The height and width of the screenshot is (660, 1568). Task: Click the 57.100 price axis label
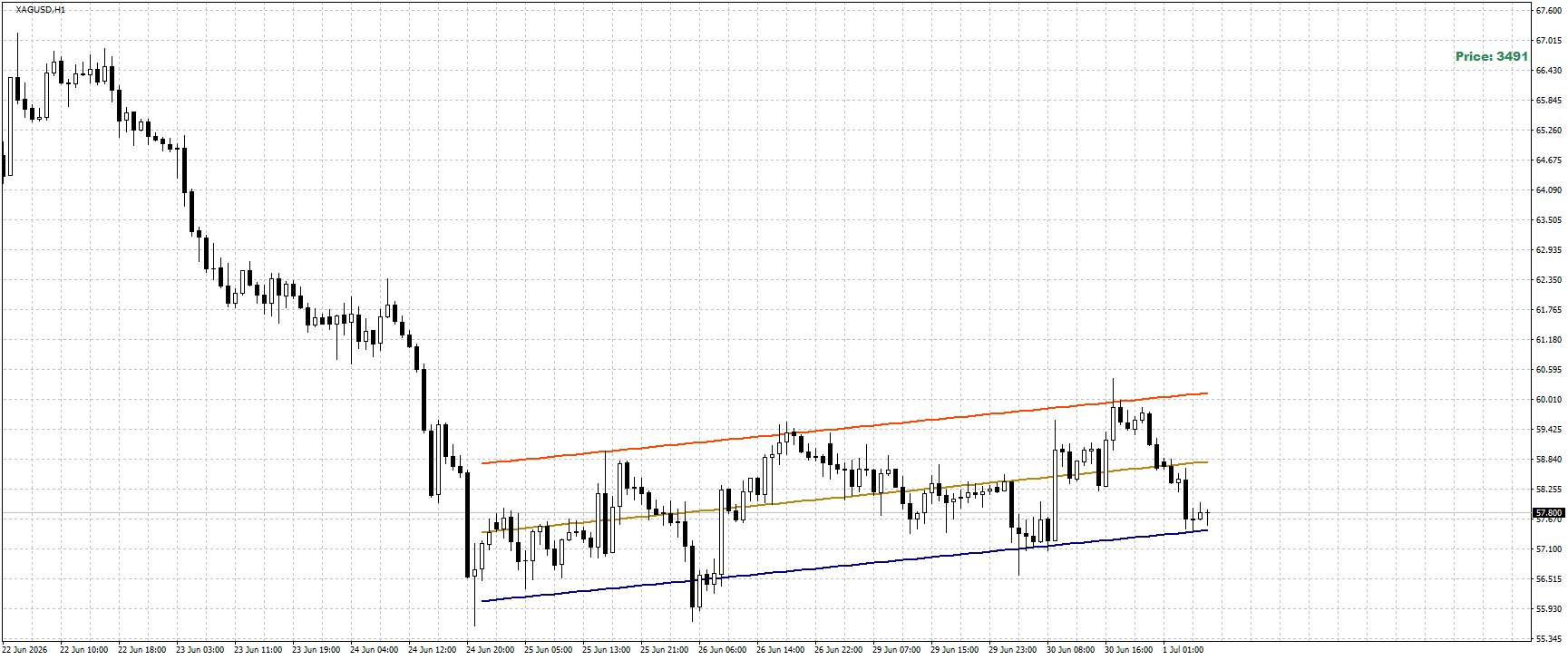[x=1549, y=548]
